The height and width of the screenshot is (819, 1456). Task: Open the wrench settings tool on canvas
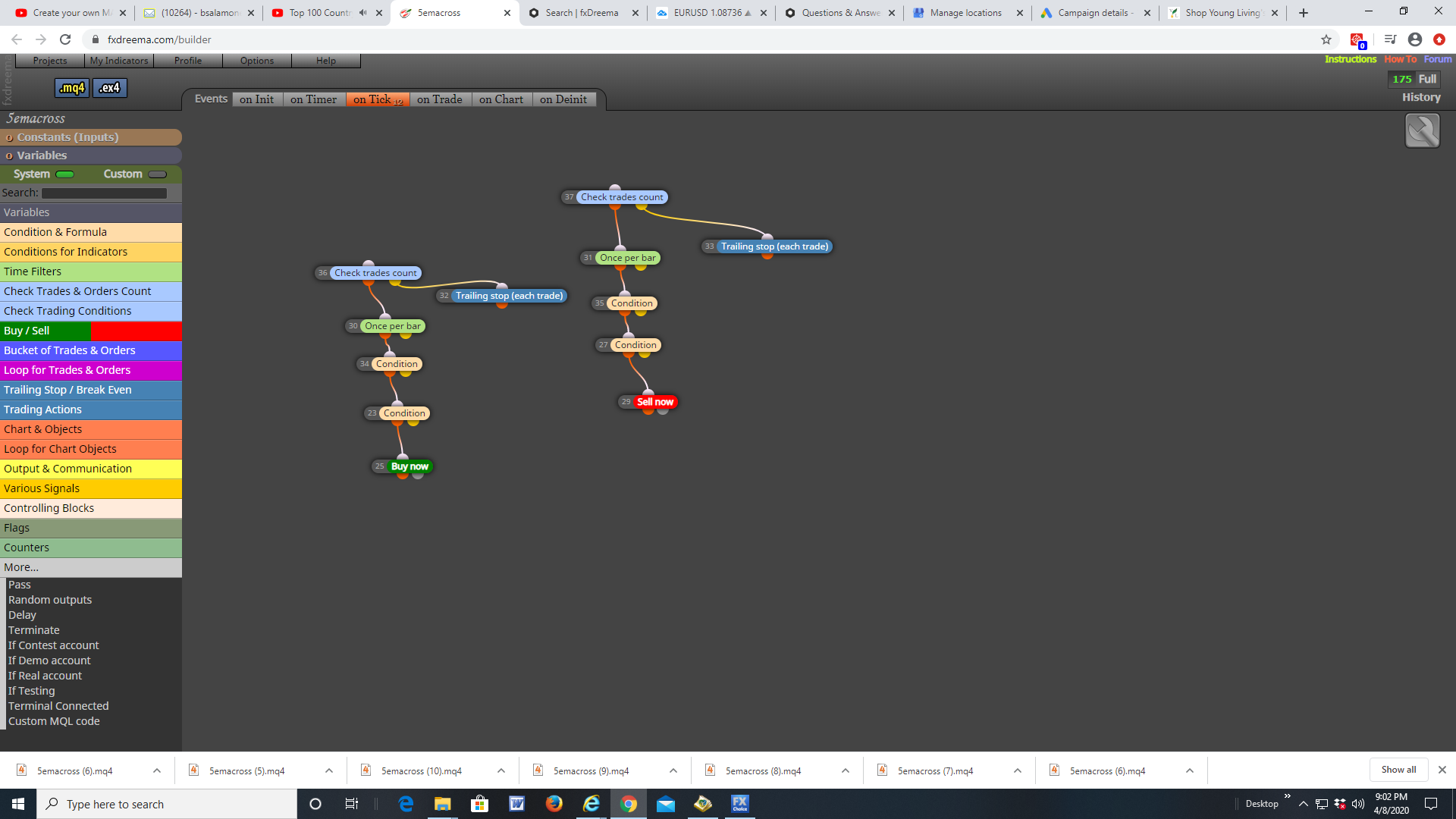pos(1422,130)
